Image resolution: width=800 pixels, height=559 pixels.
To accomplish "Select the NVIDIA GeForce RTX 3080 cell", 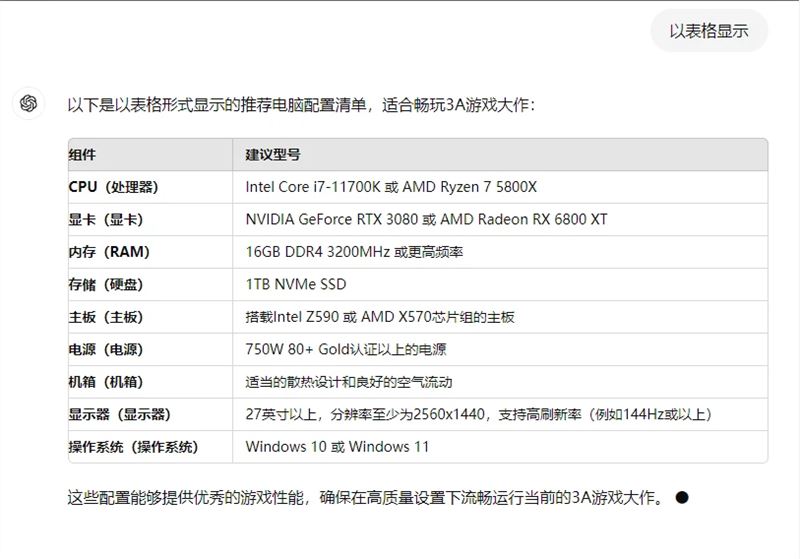I will [500, 220].
